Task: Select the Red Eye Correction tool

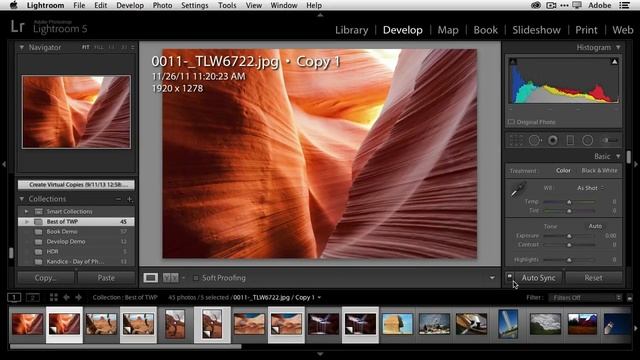Action: point(553,140)
